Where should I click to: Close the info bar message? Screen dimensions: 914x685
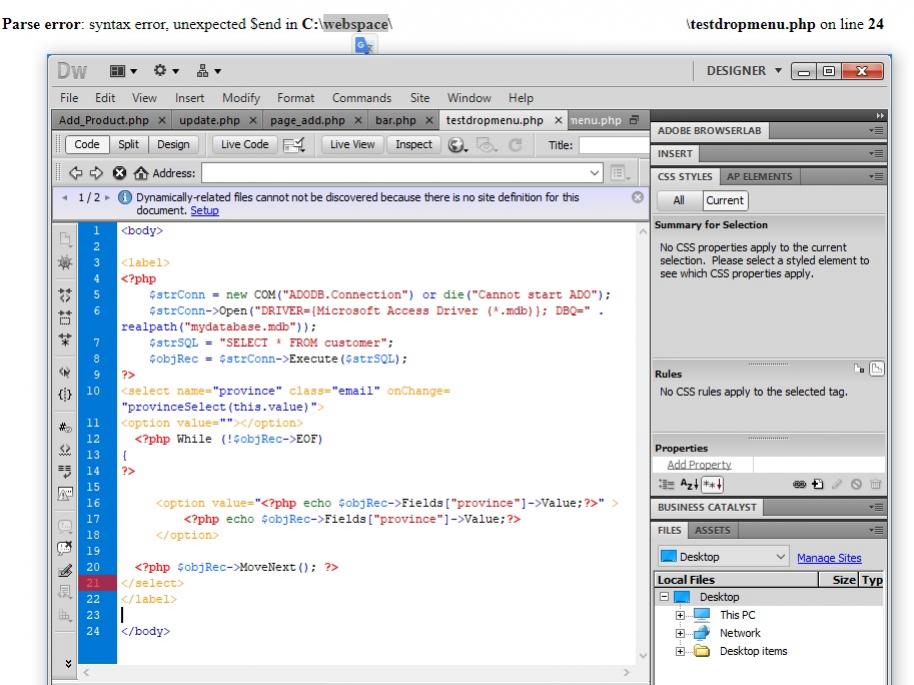click(x=638, y=197)
